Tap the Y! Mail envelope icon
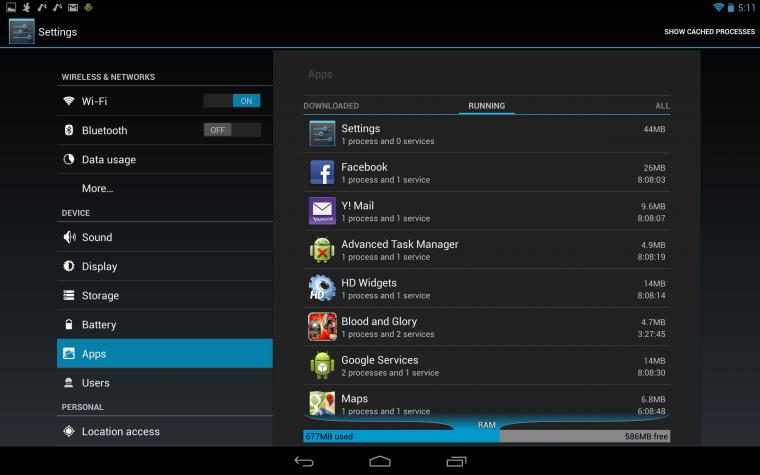This screenshot has height=475, width=760. click(x=322, y=211)
